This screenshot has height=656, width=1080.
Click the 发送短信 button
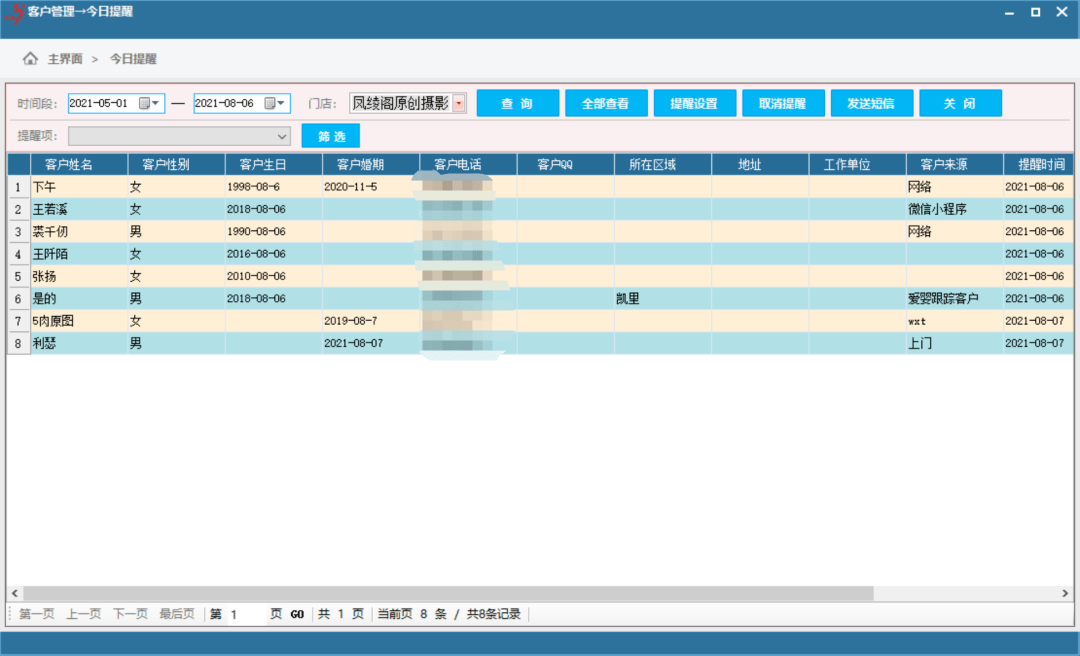[872, 103]
